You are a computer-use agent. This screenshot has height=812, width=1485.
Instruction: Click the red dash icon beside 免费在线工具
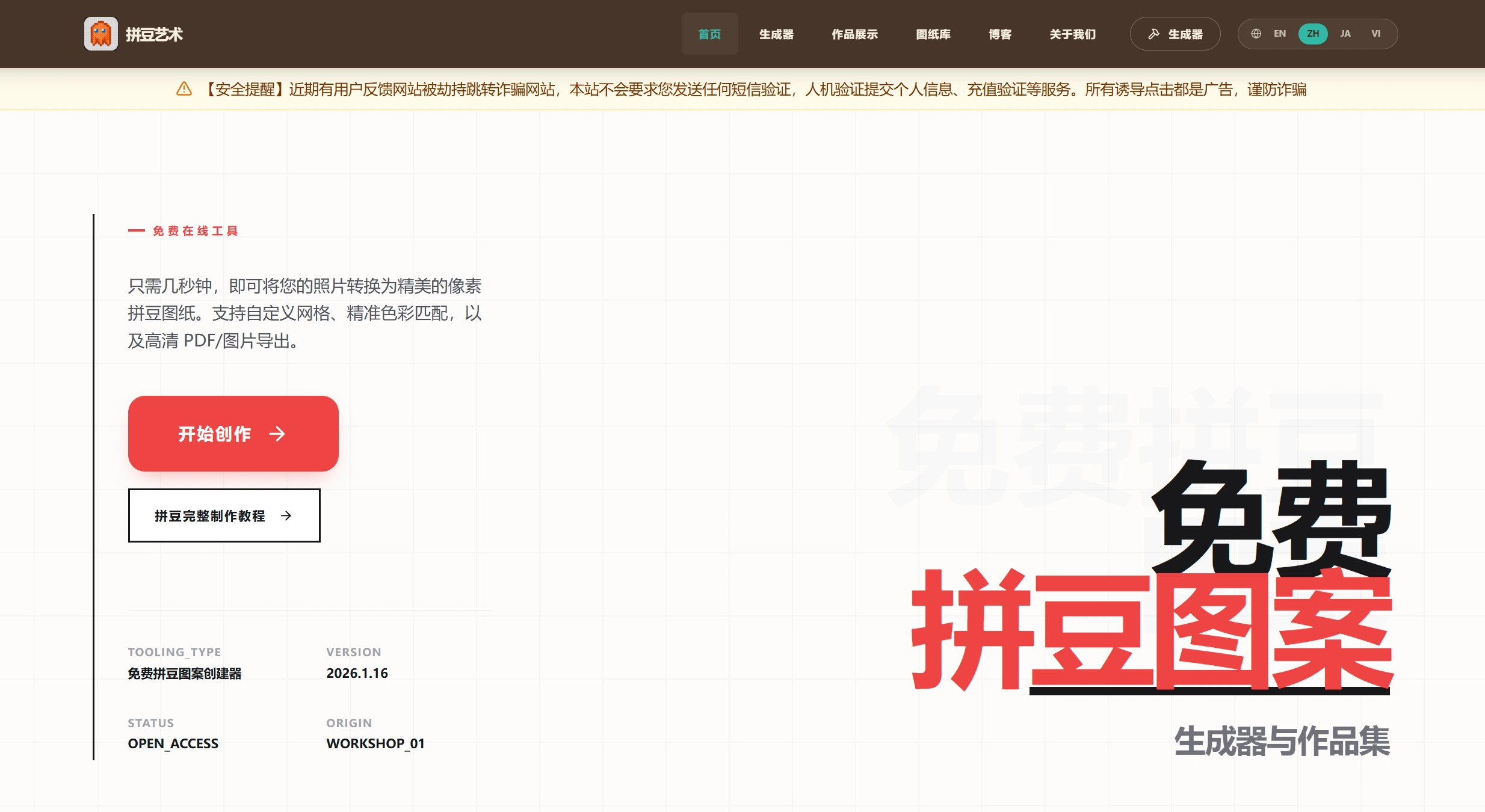point(136,230)
